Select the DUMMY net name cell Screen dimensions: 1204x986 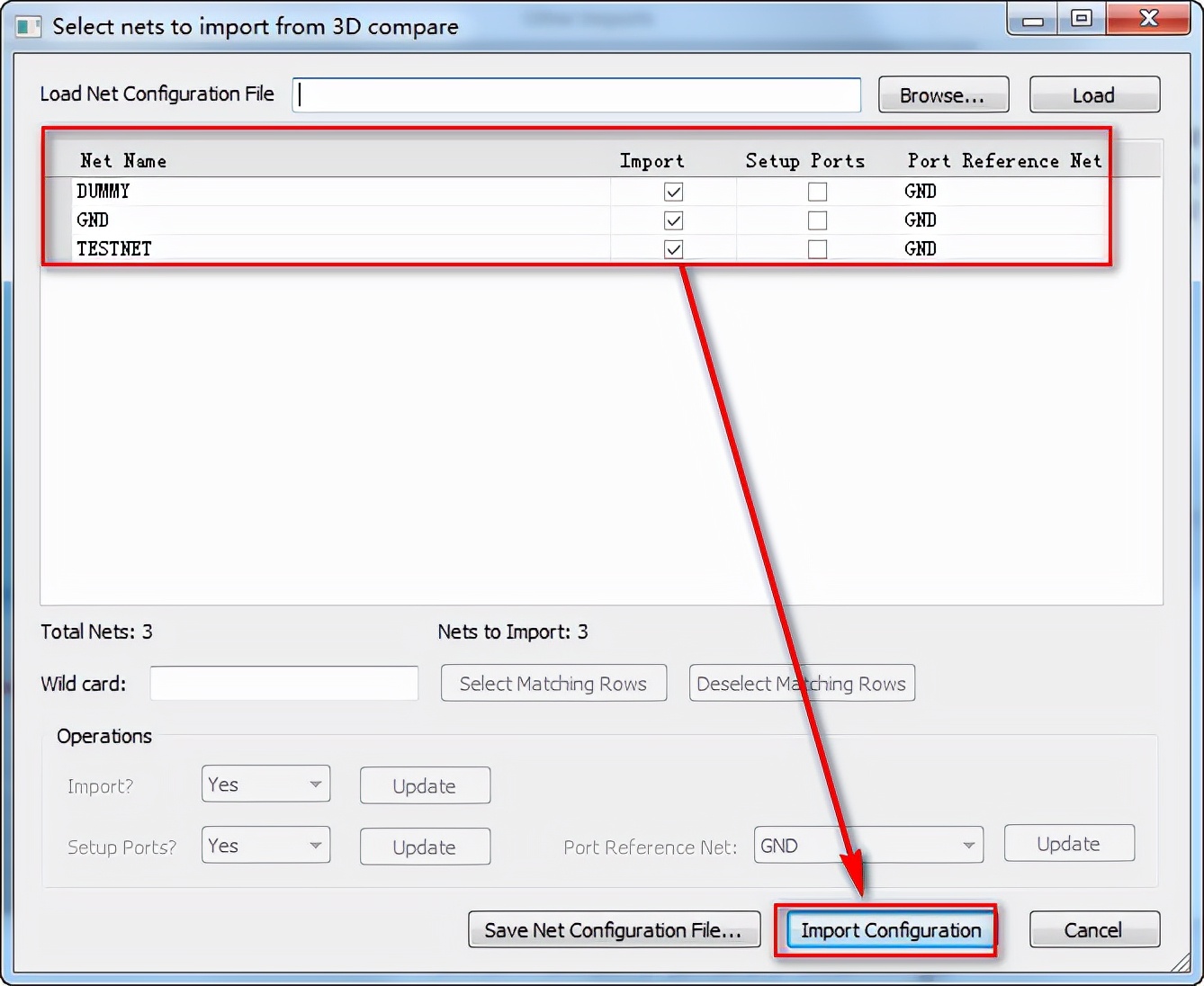point(341,192)
